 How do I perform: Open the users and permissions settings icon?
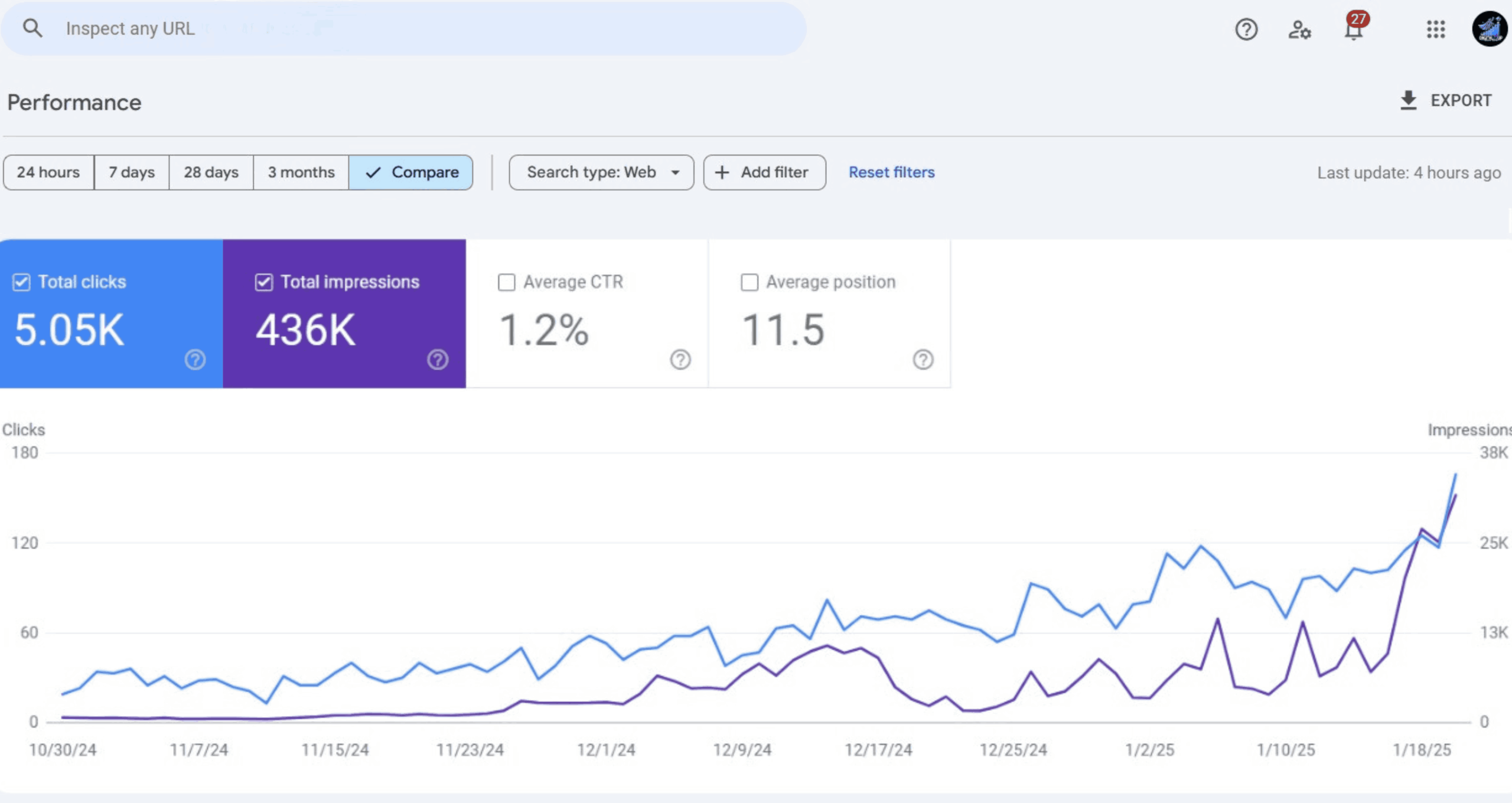pyautogui.click(x=1299, y=29)
